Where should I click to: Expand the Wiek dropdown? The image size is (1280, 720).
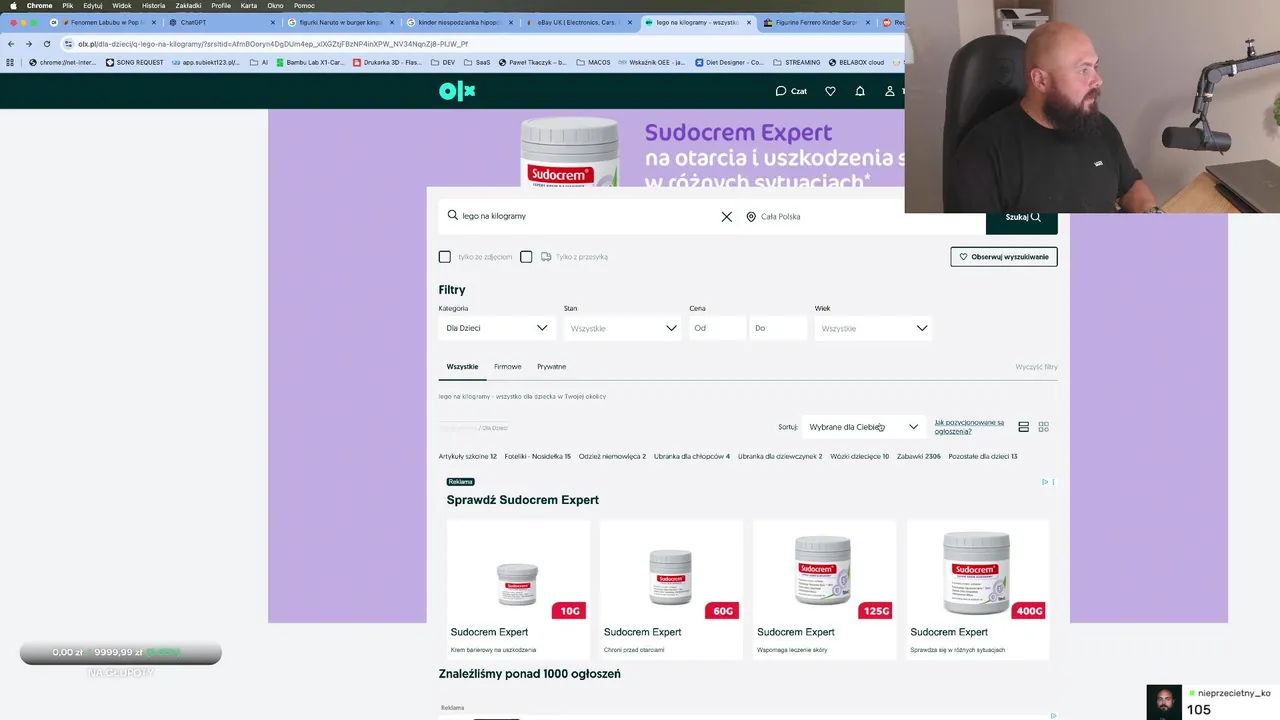click(x=873, y=328)
